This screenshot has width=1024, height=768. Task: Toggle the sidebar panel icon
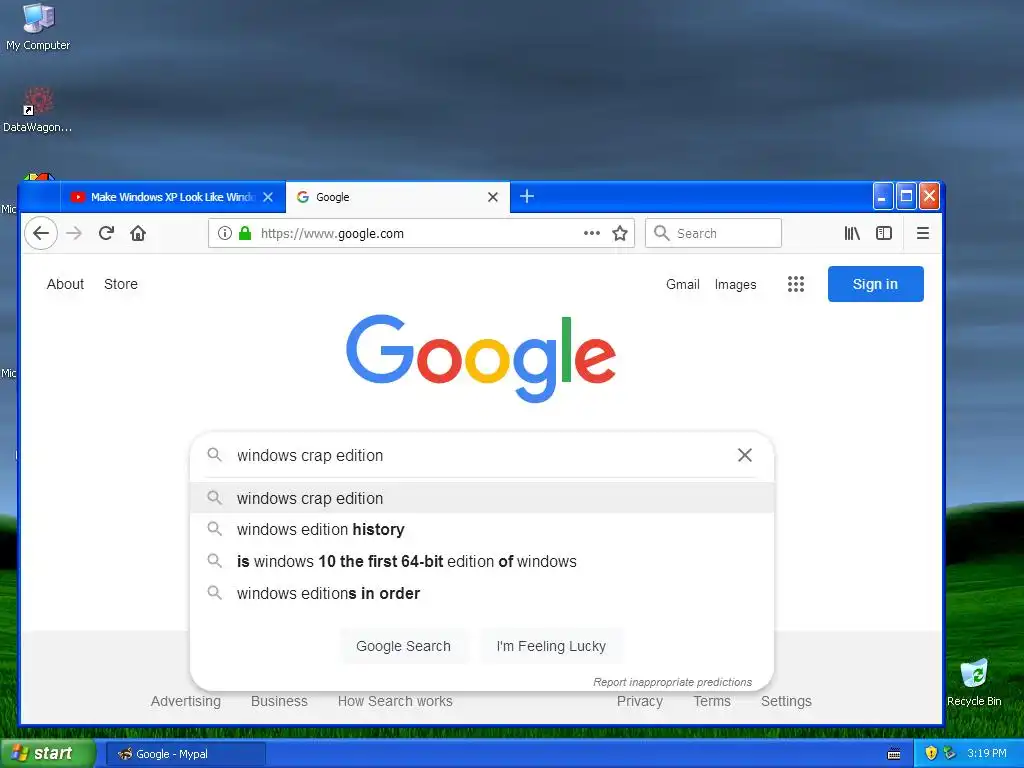pos(884,233)
